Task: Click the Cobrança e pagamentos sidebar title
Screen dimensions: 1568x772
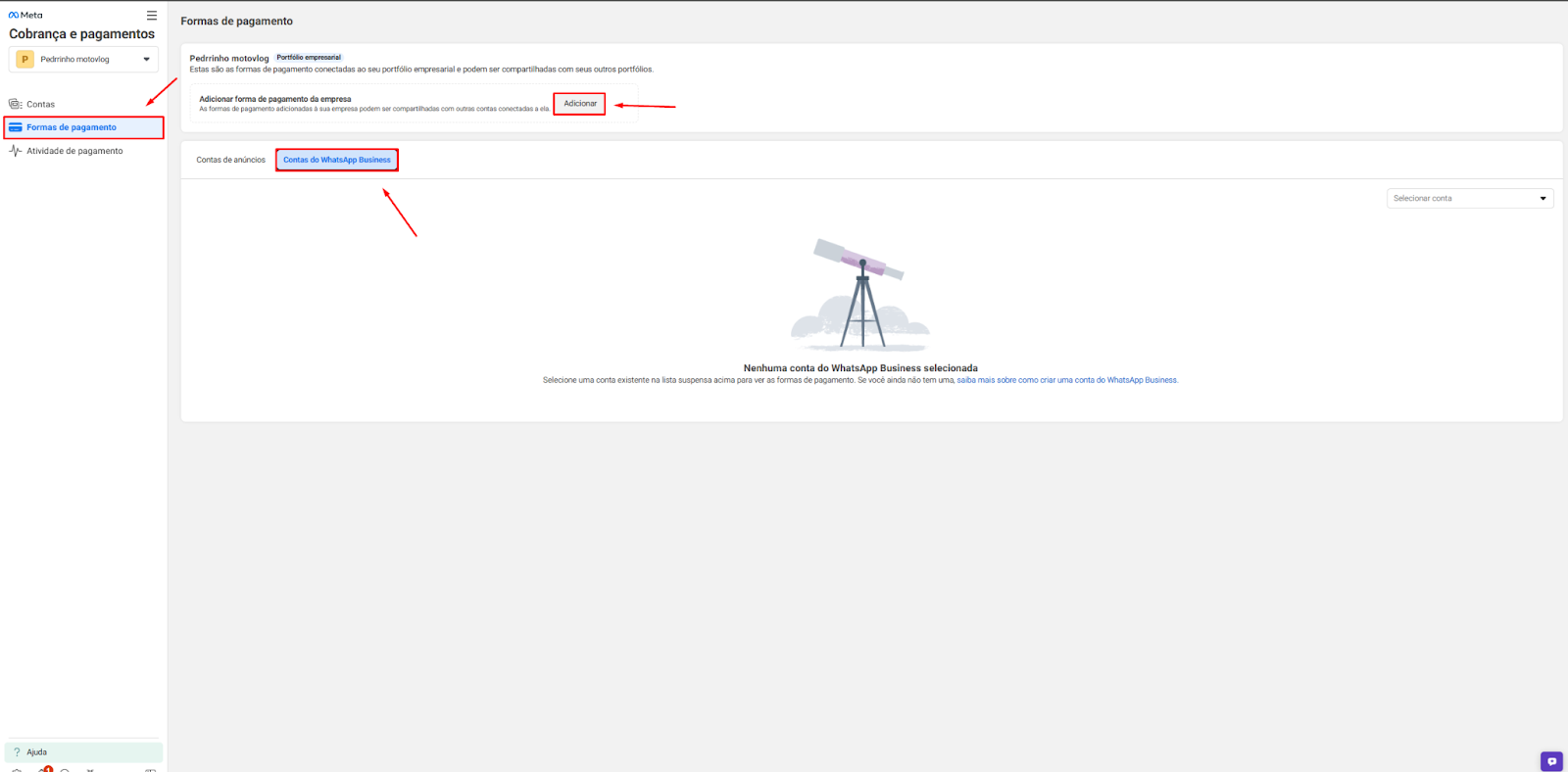Action: tap(82, 34)
